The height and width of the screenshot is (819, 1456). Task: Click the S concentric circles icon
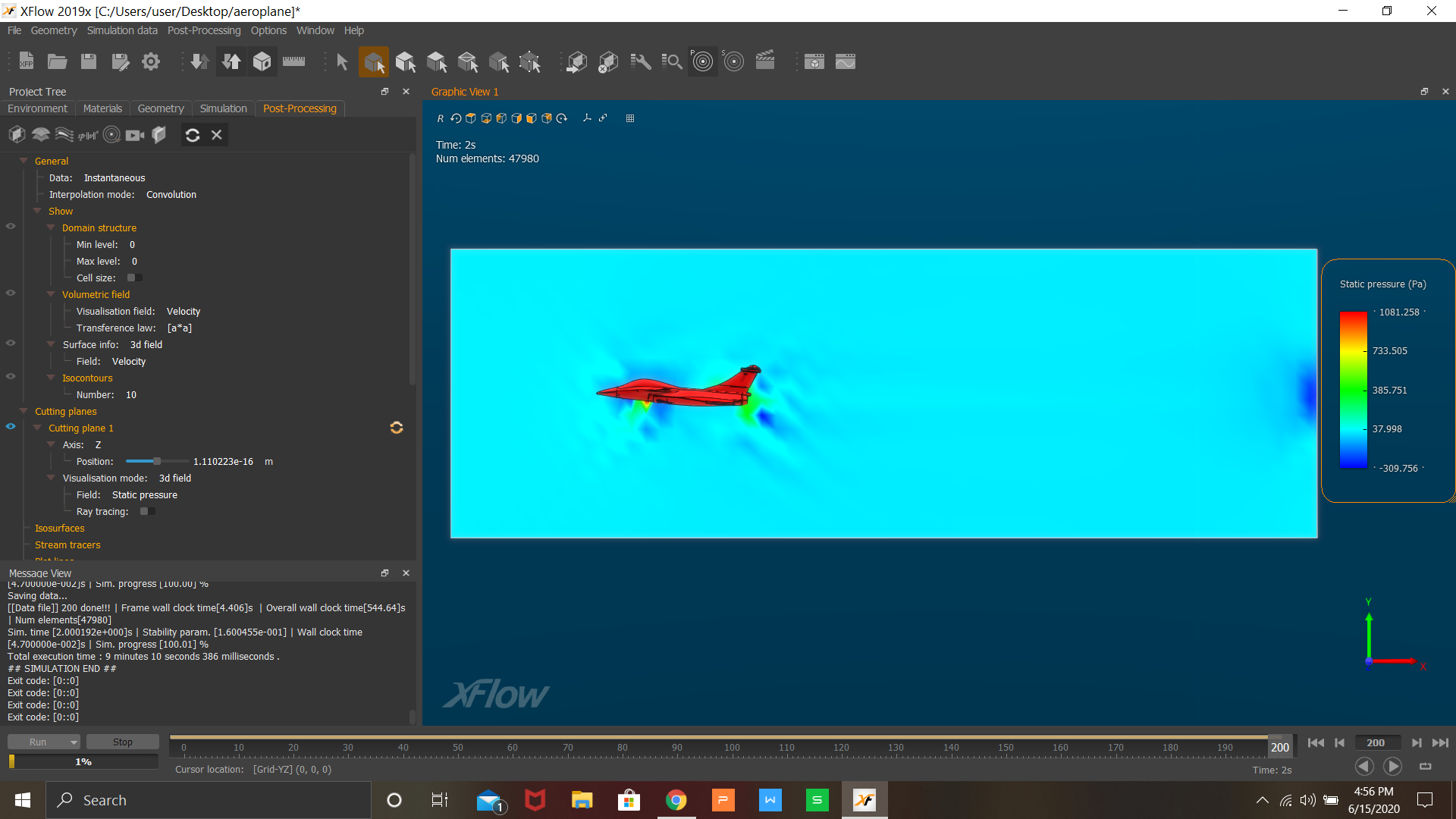733,61
